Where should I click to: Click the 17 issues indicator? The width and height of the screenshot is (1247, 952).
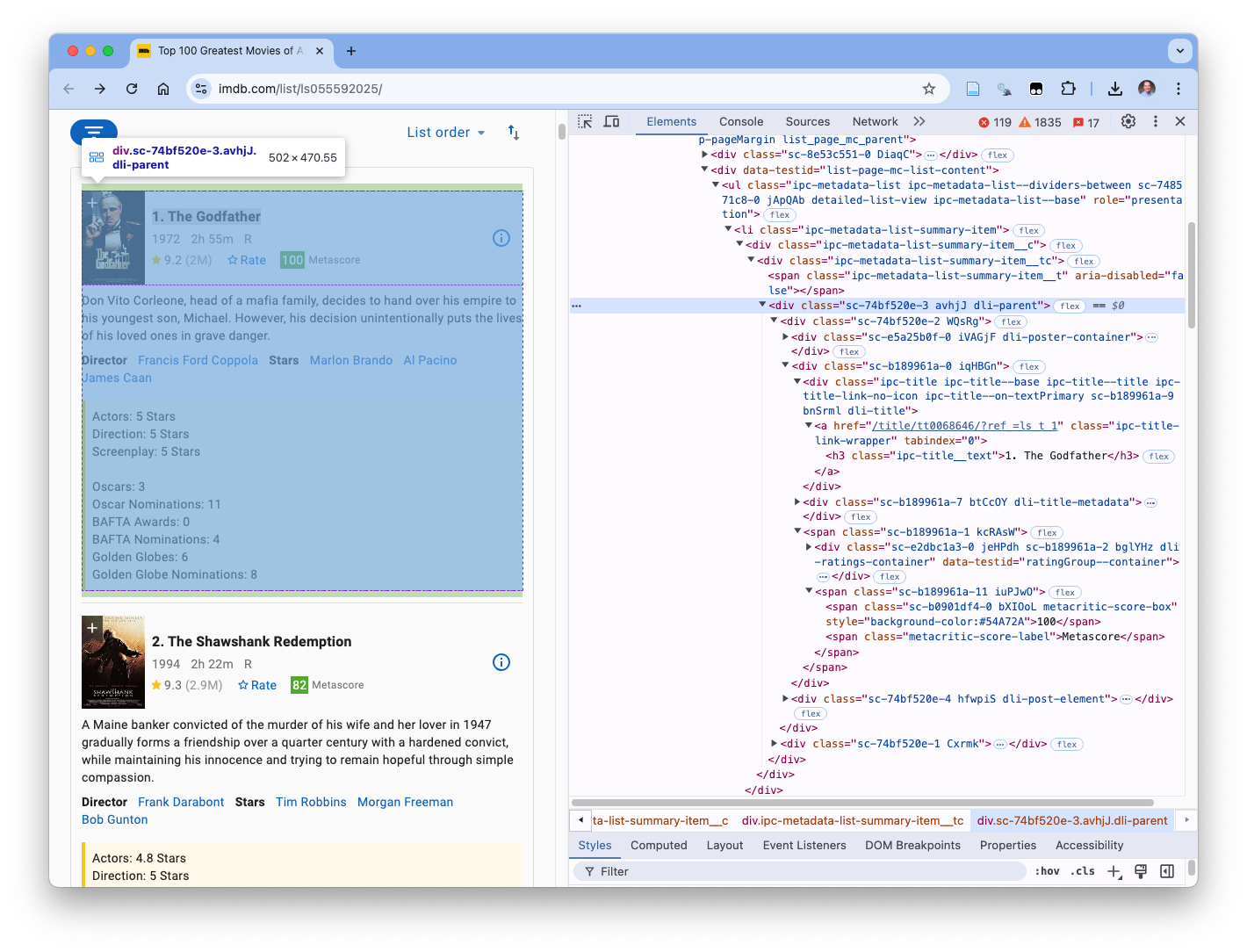1086,123
